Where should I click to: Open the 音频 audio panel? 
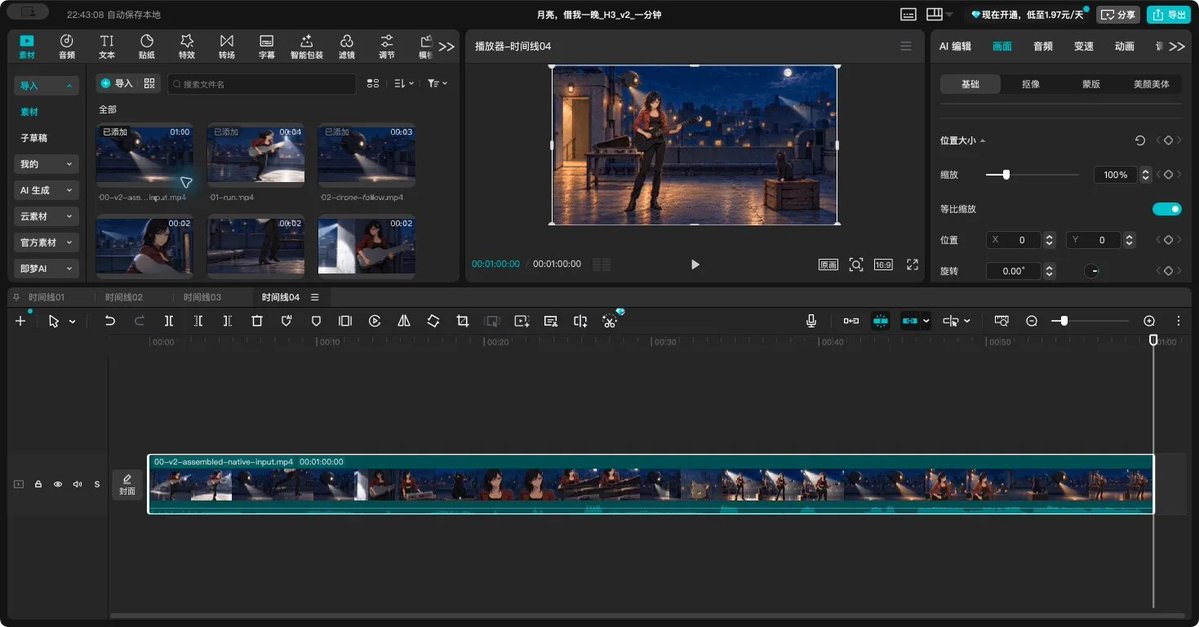pos(67,46)
